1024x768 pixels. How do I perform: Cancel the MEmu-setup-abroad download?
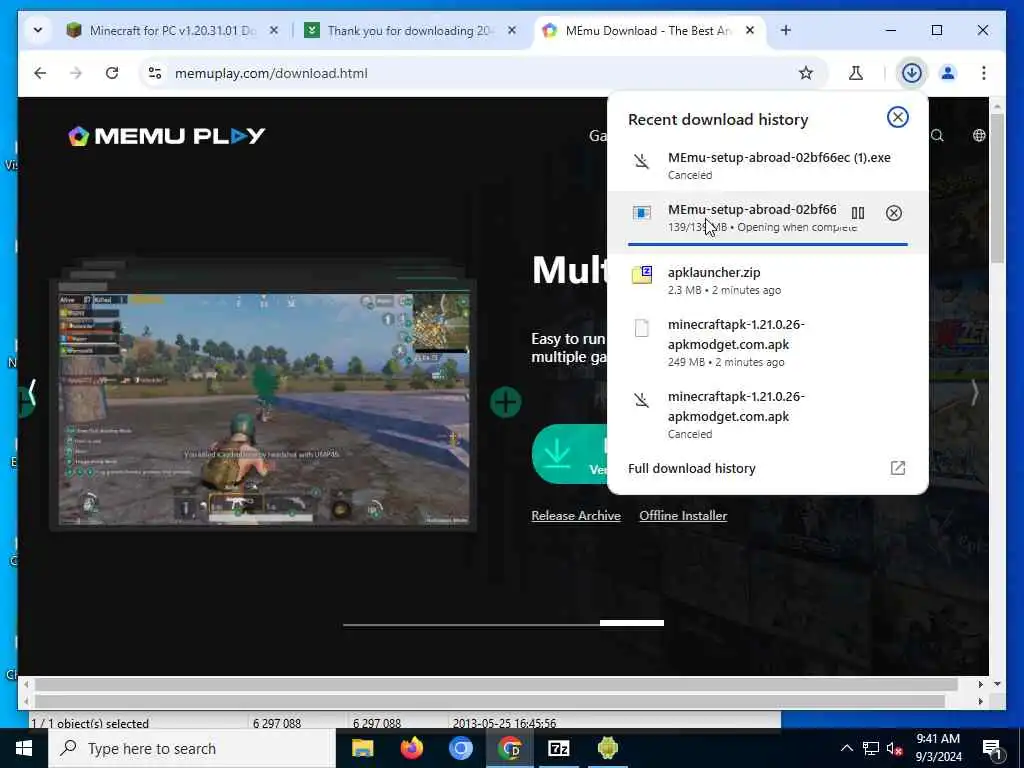(x=893, y=213)
